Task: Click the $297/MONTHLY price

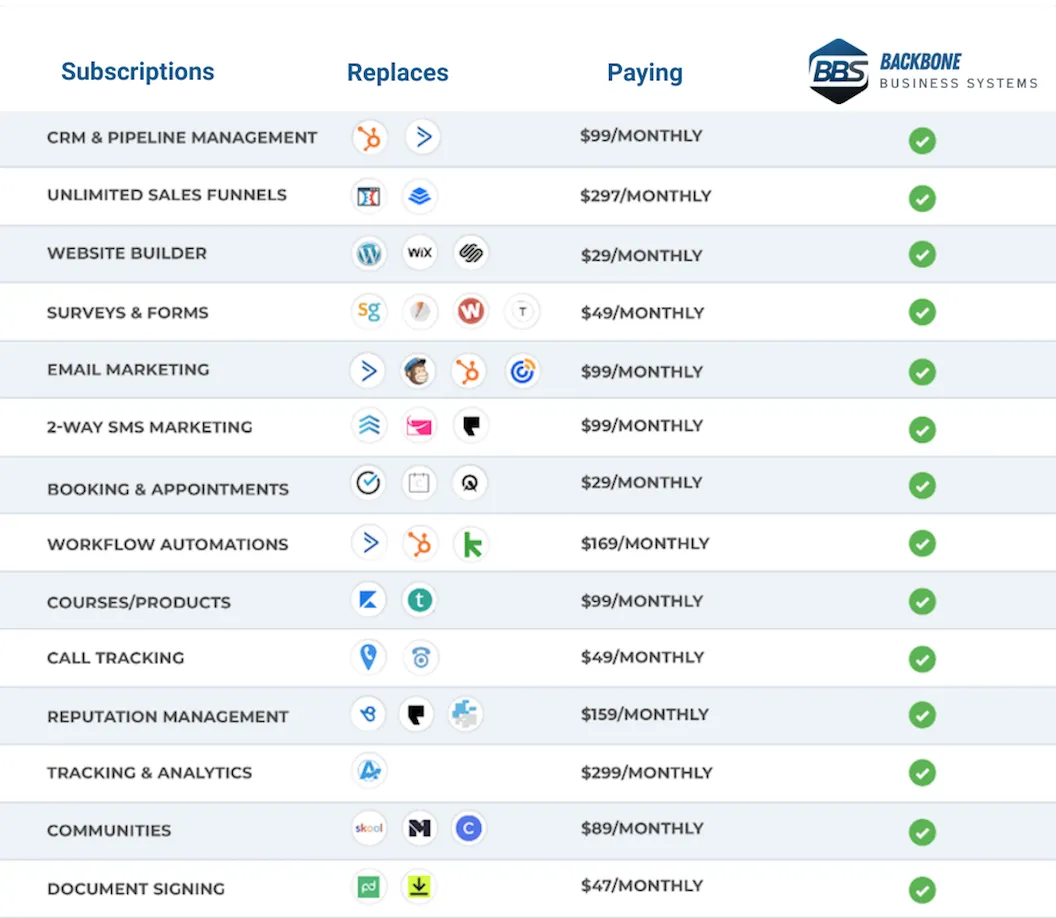Action: click(x=646, y=196)
